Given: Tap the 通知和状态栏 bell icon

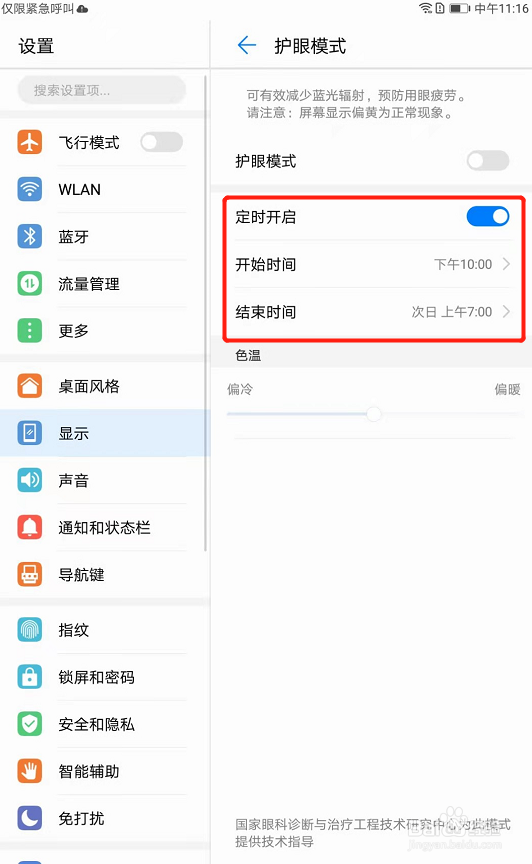Looking at the screenshot, I should click(30, 527).
